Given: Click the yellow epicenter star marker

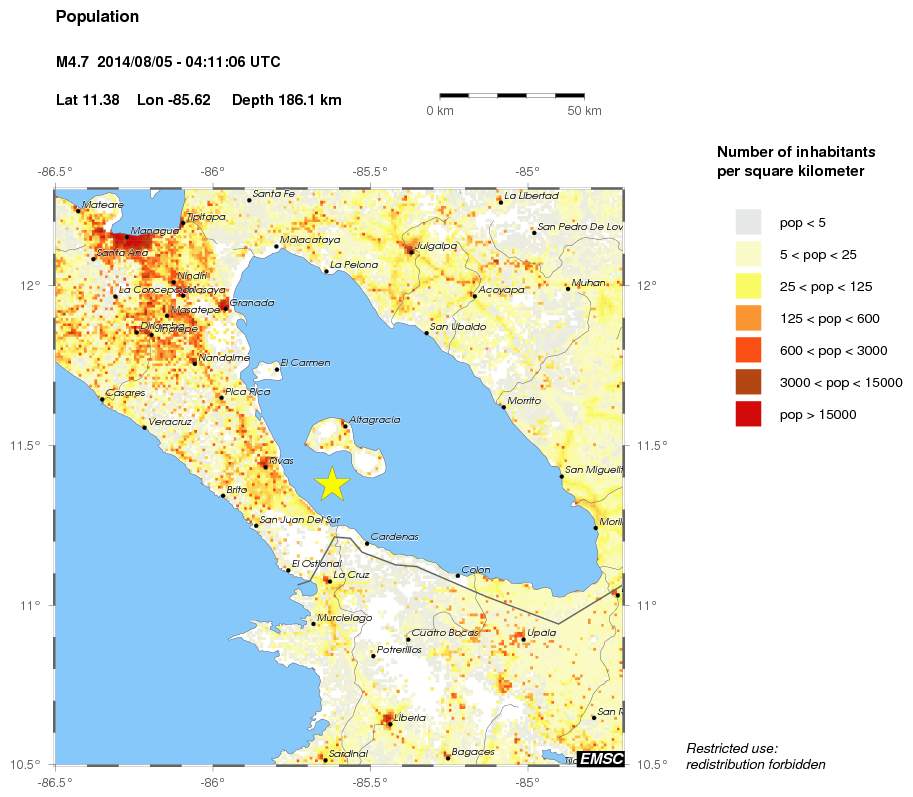Looking at the screenshot, I should point(332,483).
